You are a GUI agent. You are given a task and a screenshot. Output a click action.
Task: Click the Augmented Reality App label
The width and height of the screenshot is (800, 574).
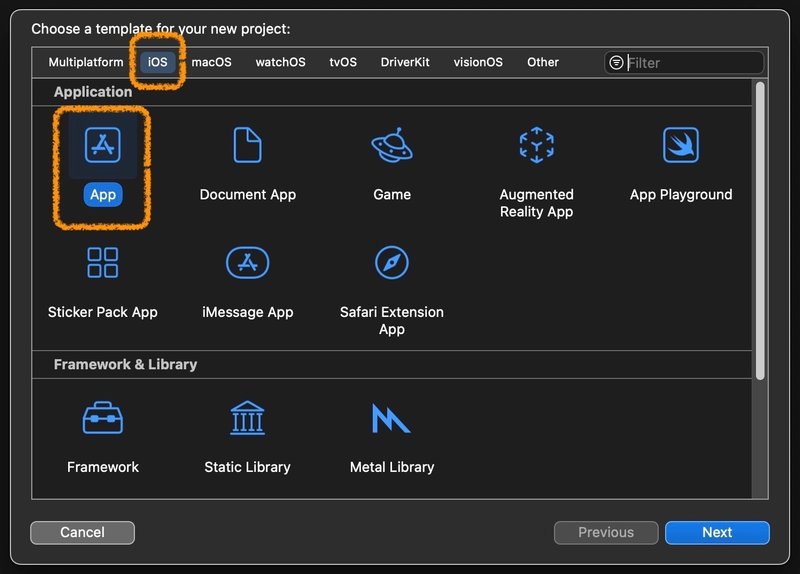coord(536,203)
